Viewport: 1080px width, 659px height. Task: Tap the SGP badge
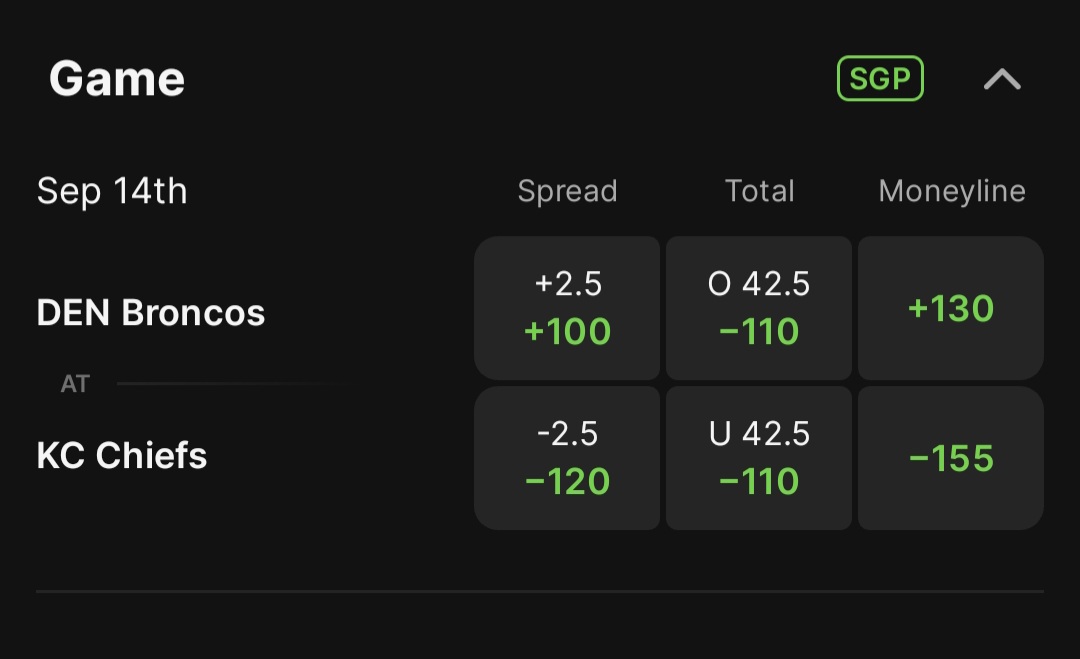pos(880,79)
